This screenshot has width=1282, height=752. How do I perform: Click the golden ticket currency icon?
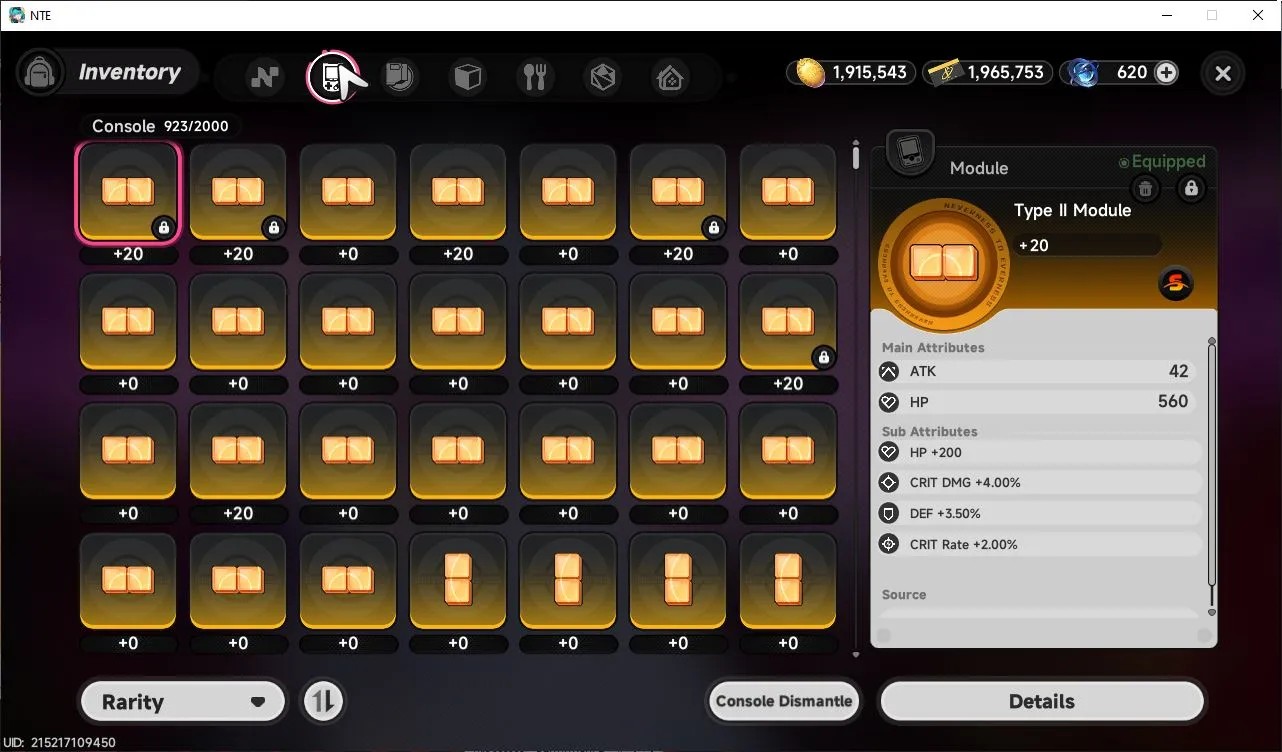pyautogui.click(x=945, y=73)
